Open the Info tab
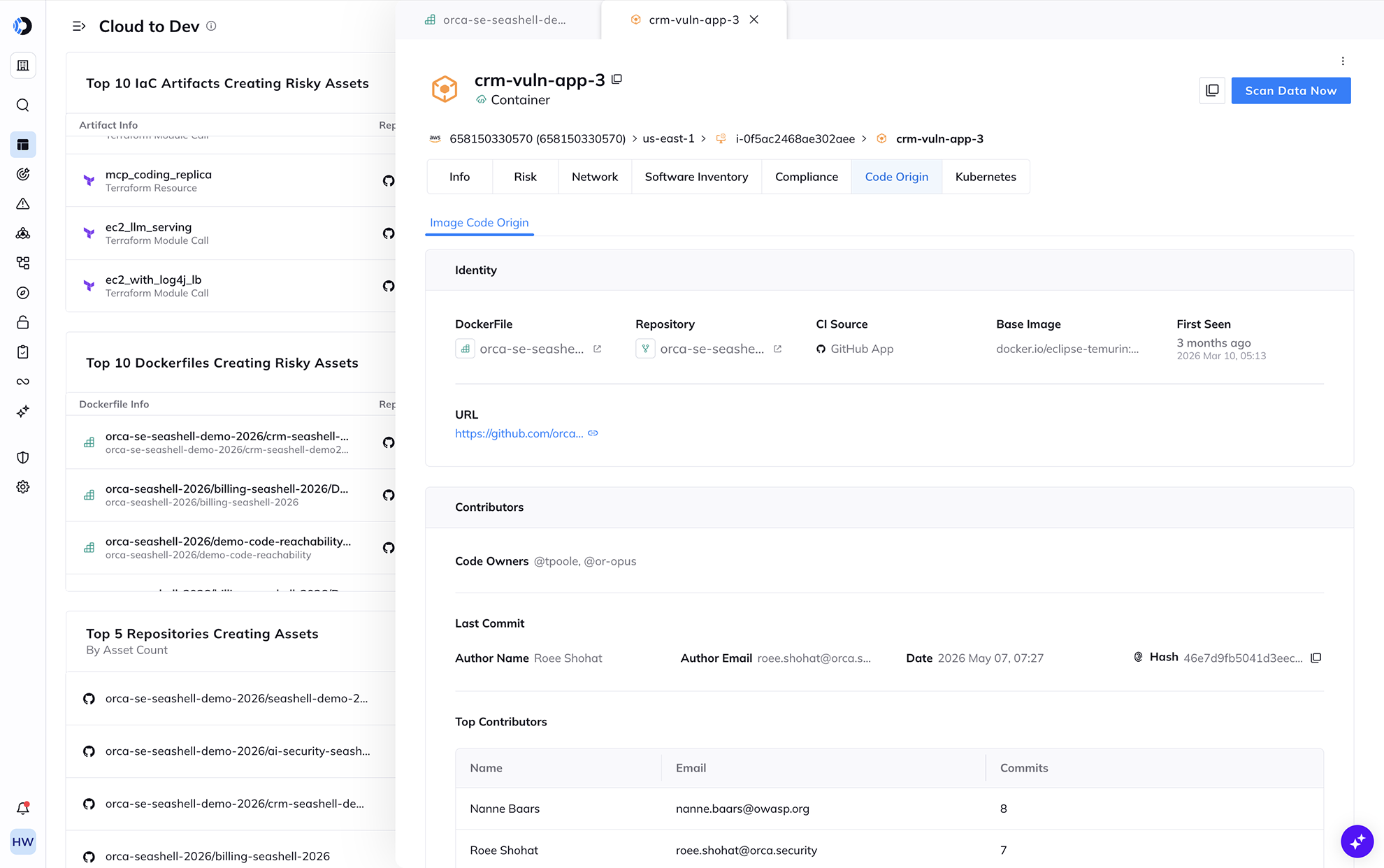This screenshot has width=1384, height=868. (459, 177)
